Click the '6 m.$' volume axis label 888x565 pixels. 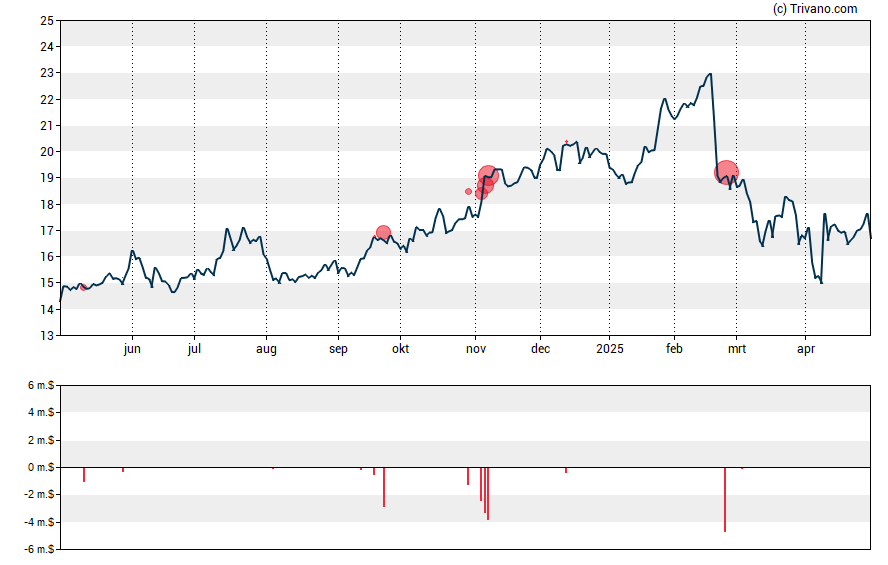(x=41, y=386)
